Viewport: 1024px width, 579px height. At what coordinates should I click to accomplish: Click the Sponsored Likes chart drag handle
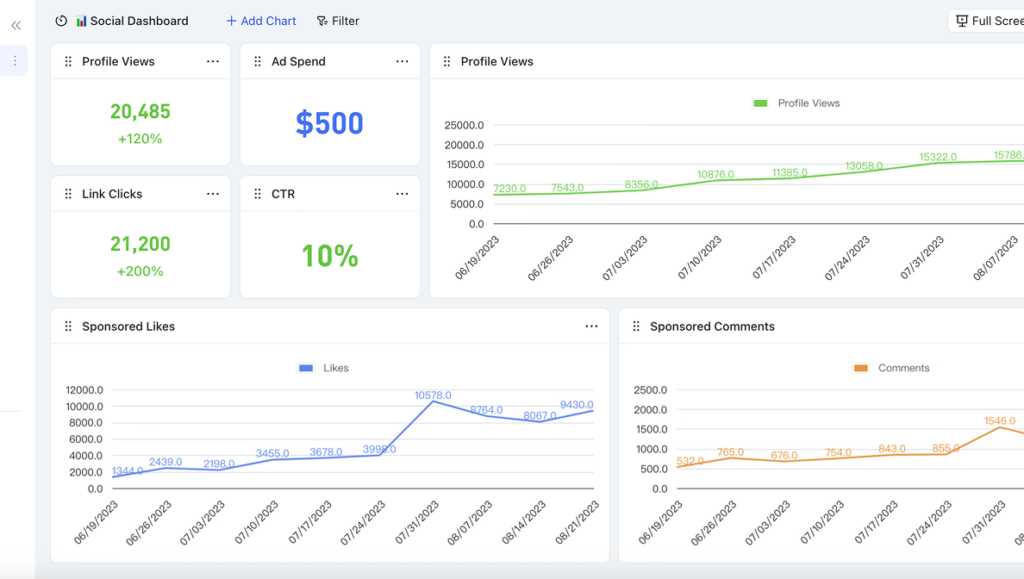pos(68,327)
